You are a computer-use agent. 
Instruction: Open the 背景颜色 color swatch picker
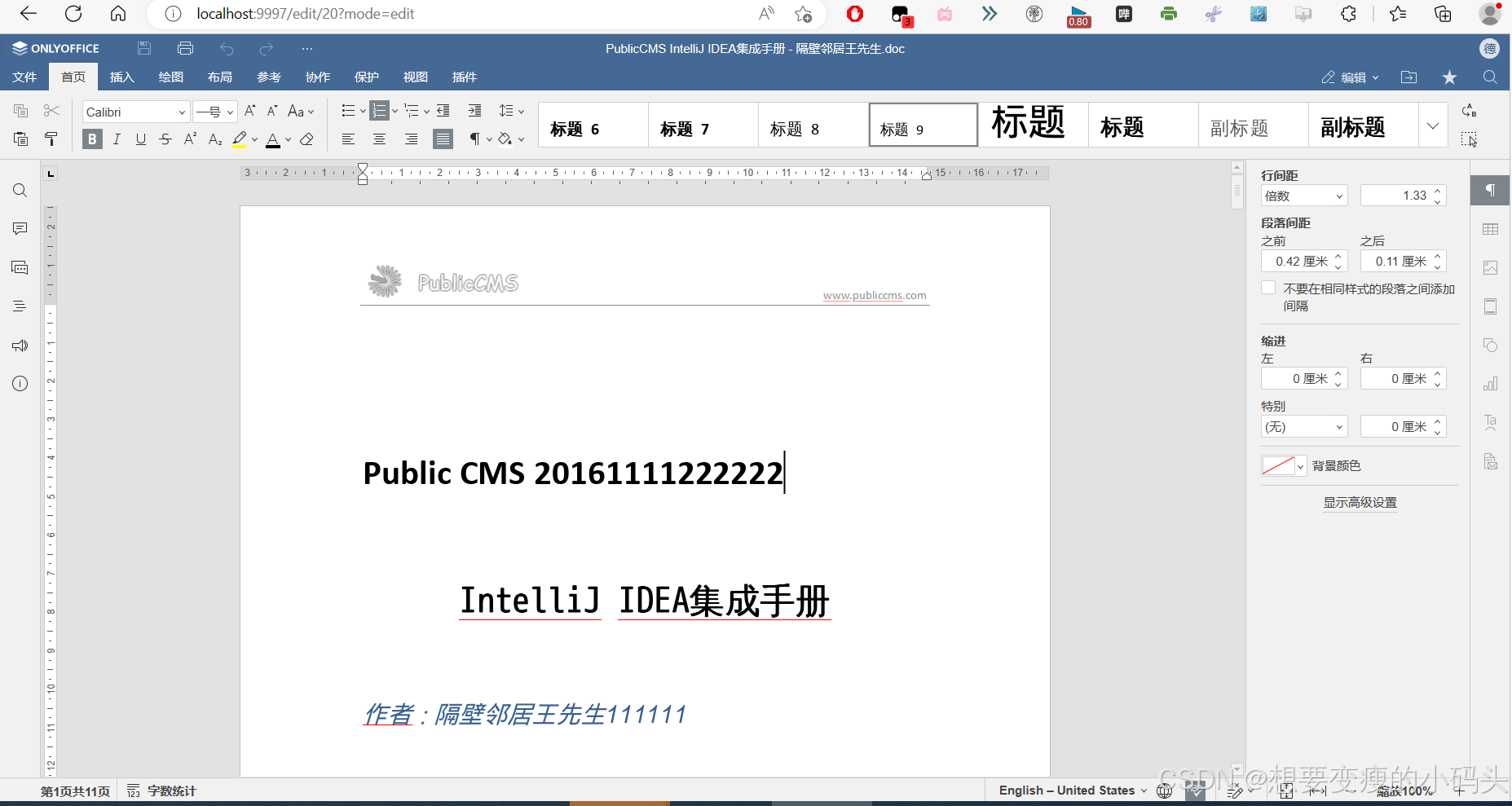(x=1284, y=465)
